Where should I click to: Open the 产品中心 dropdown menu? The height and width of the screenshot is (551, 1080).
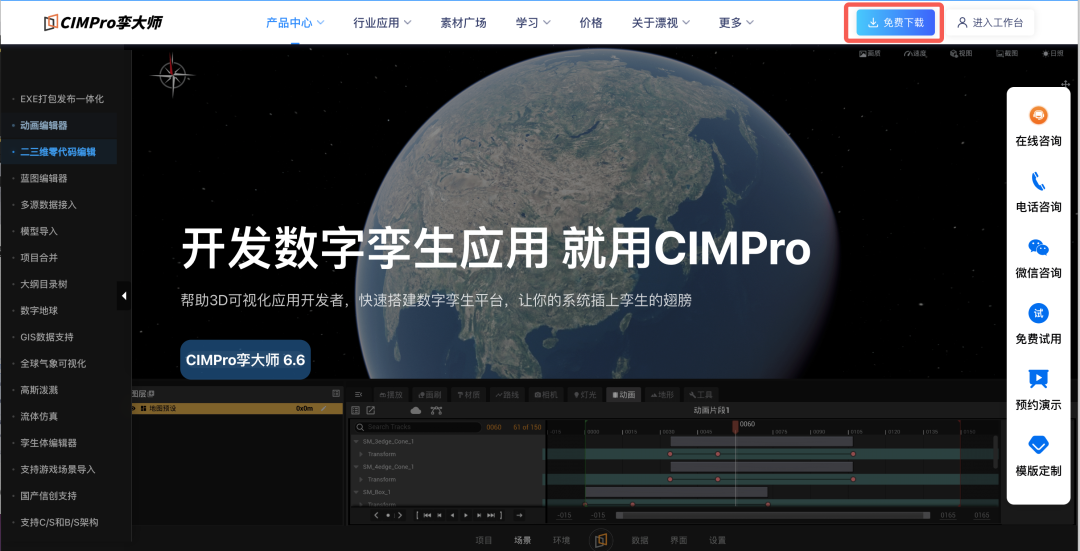click(295, 23)
